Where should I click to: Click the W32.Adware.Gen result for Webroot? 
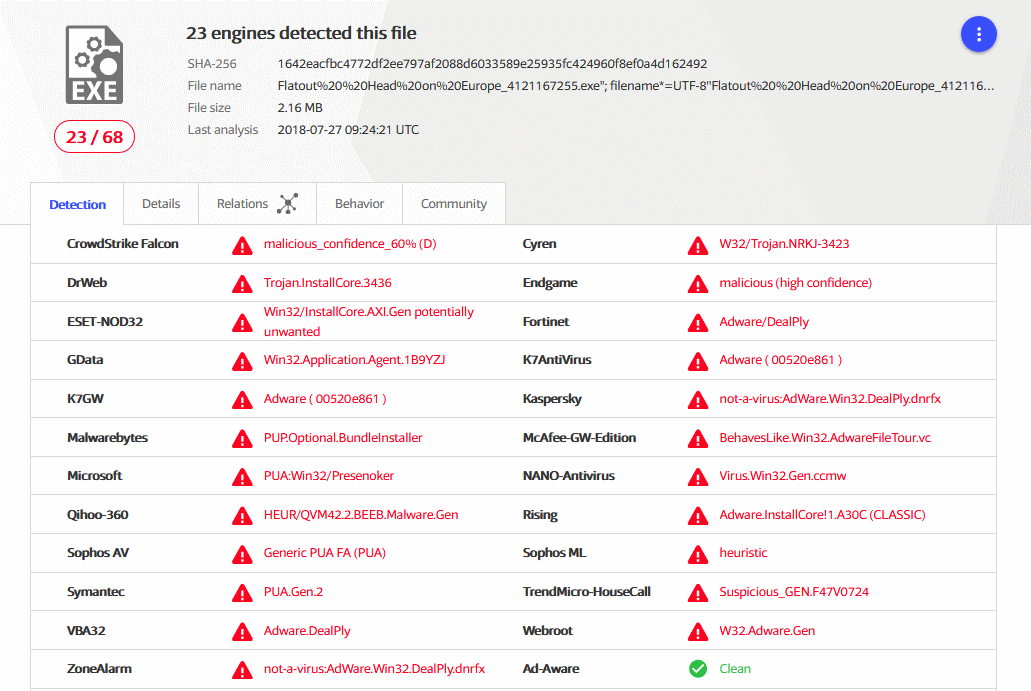767,631
